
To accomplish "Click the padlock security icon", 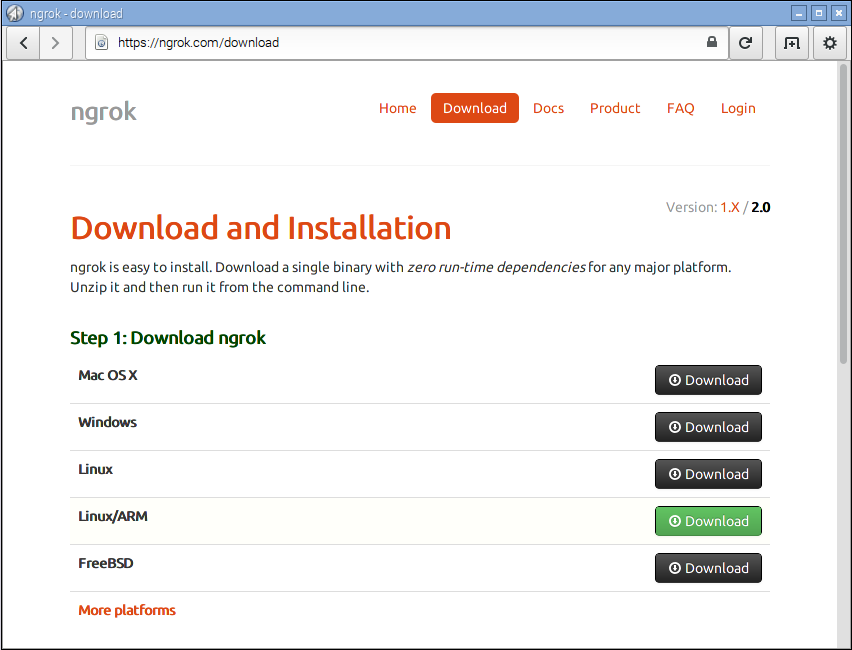I will [711, 42].
